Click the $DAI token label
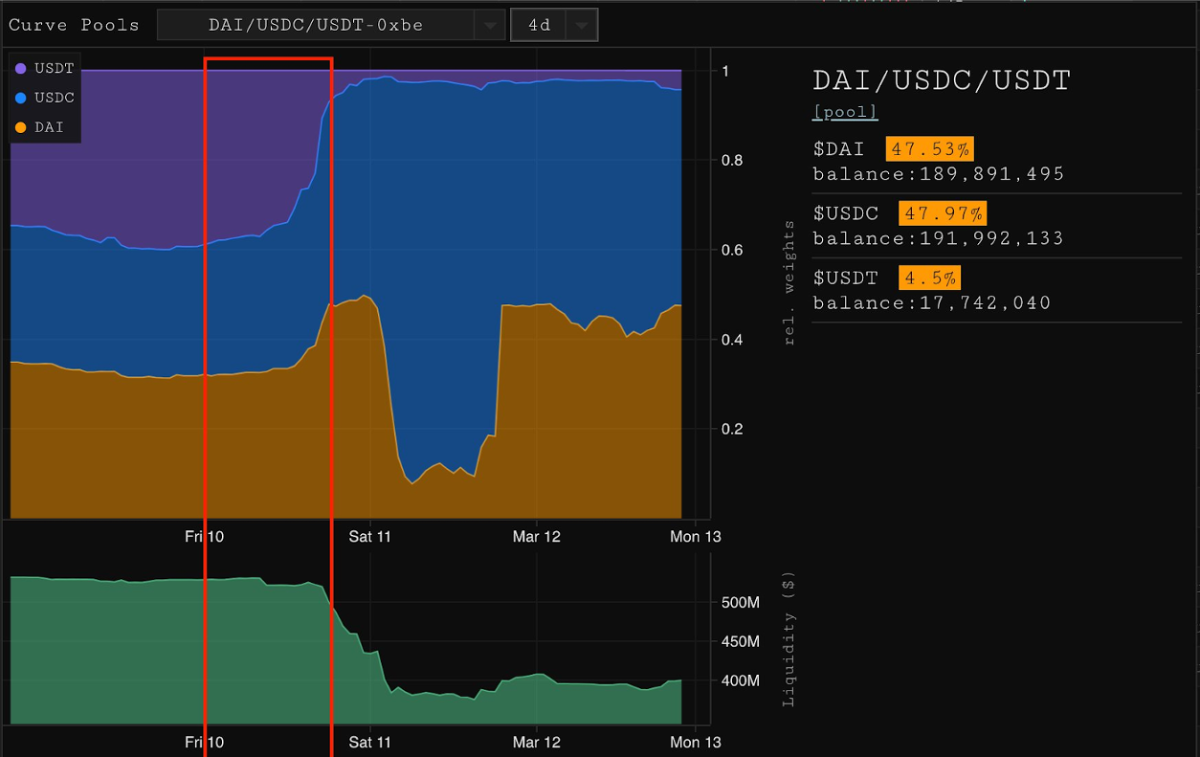Viewport: 1200px width, 757px height. 838,150
